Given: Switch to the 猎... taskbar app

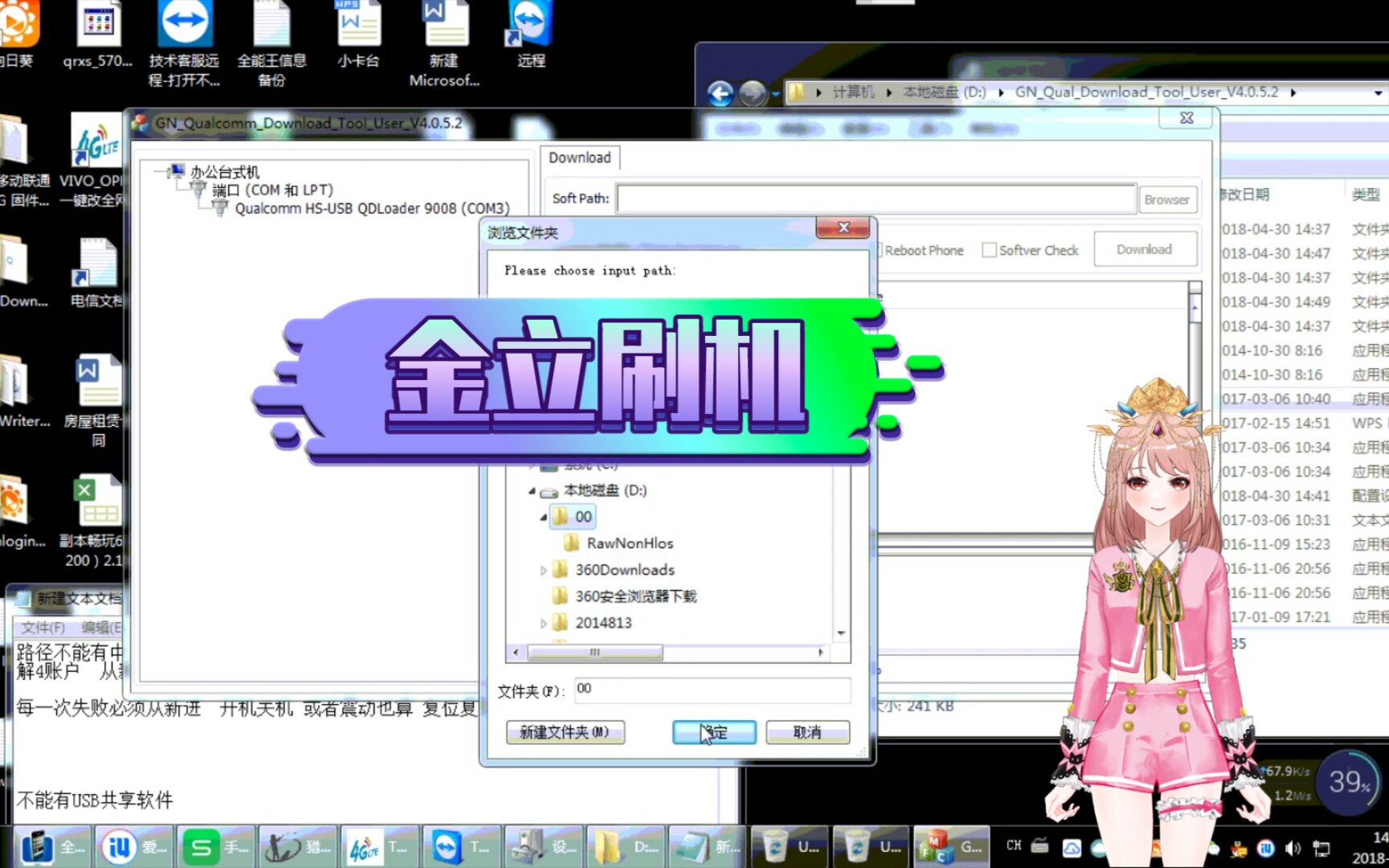Looking at the screenshot, I should click(x=298, y=846).
